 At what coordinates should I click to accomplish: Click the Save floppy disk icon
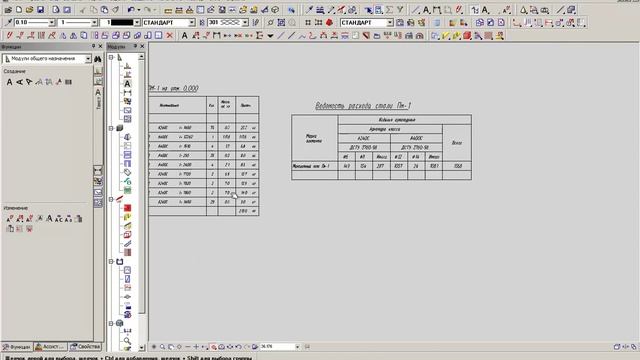(x=40, y=10)
